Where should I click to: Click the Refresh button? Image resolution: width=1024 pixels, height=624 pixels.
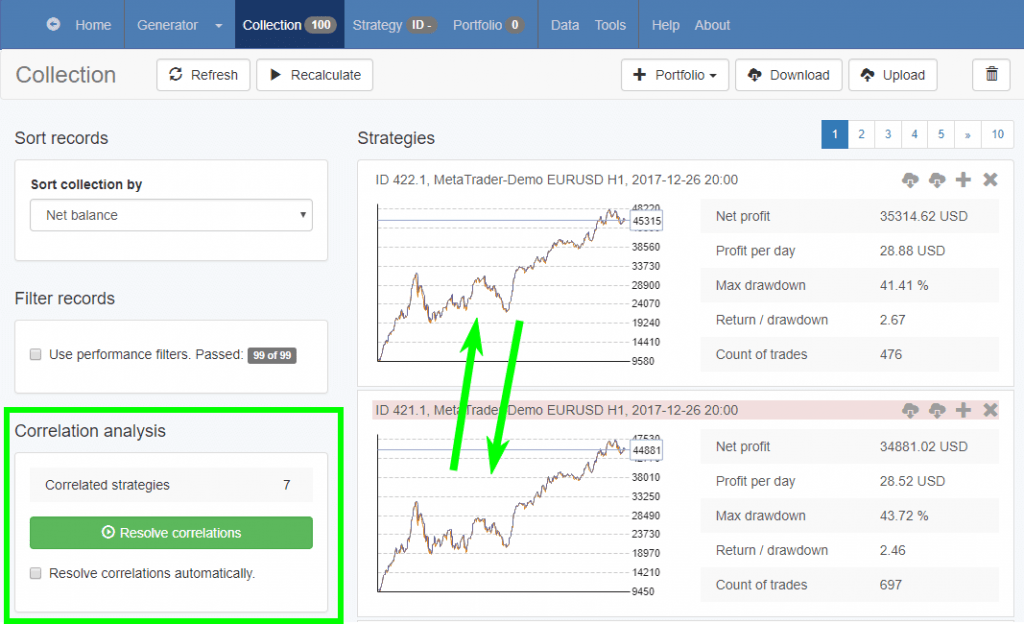coord(203,75)
